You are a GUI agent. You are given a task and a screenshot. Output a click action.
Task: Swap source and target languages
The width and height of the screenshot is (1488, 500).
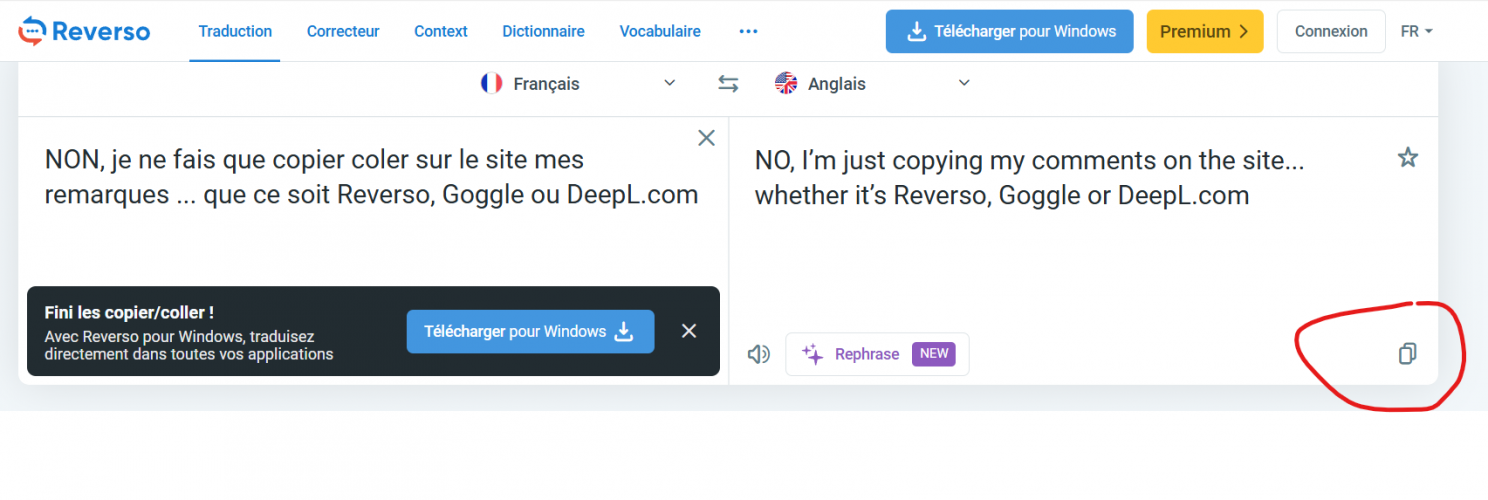click(x=728, y=84)
